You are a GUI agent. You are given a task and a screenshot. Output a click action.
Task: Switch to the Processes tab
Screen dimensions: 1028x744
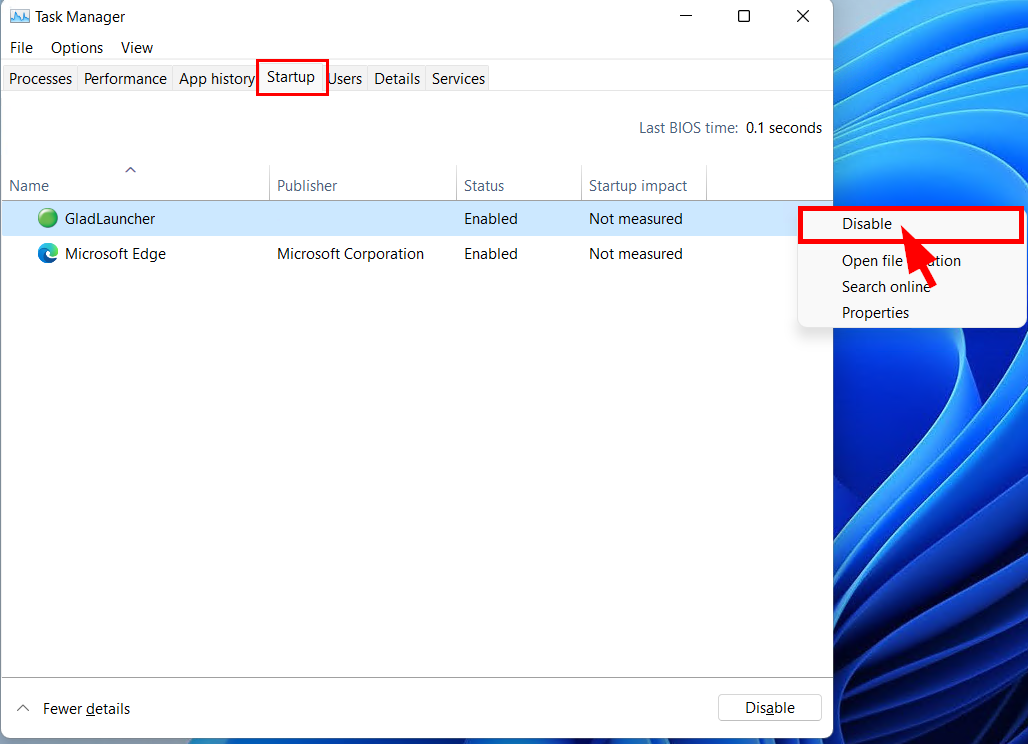tap(40, 79)
